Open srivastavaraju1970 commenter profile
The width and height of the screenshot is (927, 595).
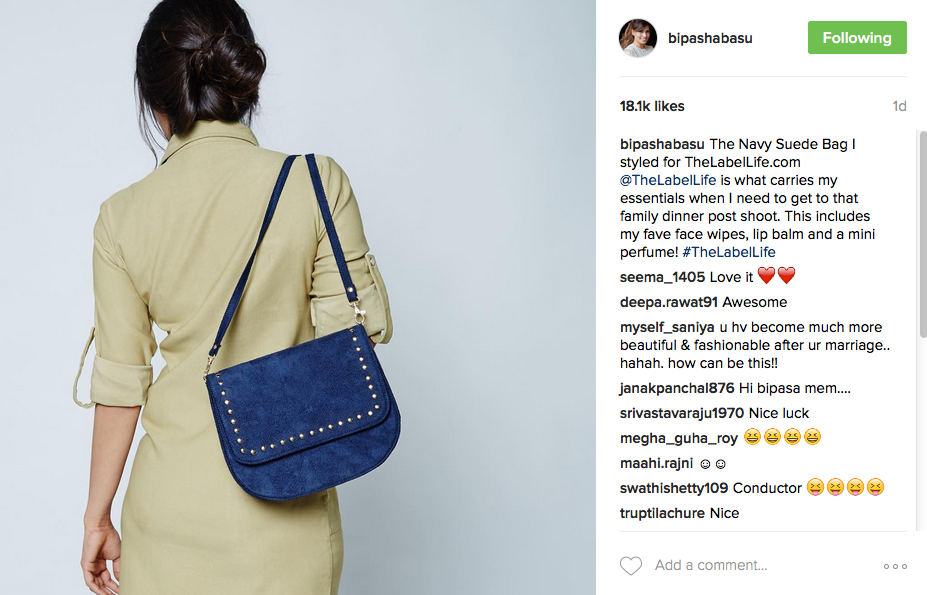(x=682, y=413)
